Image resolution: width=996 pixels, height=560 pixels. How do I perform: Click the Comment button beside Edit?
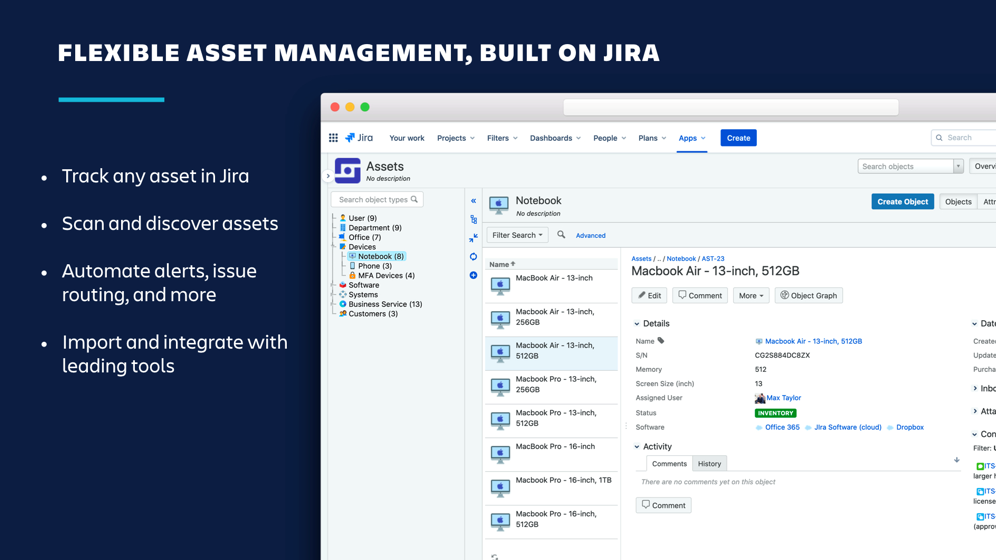point(699,295)
